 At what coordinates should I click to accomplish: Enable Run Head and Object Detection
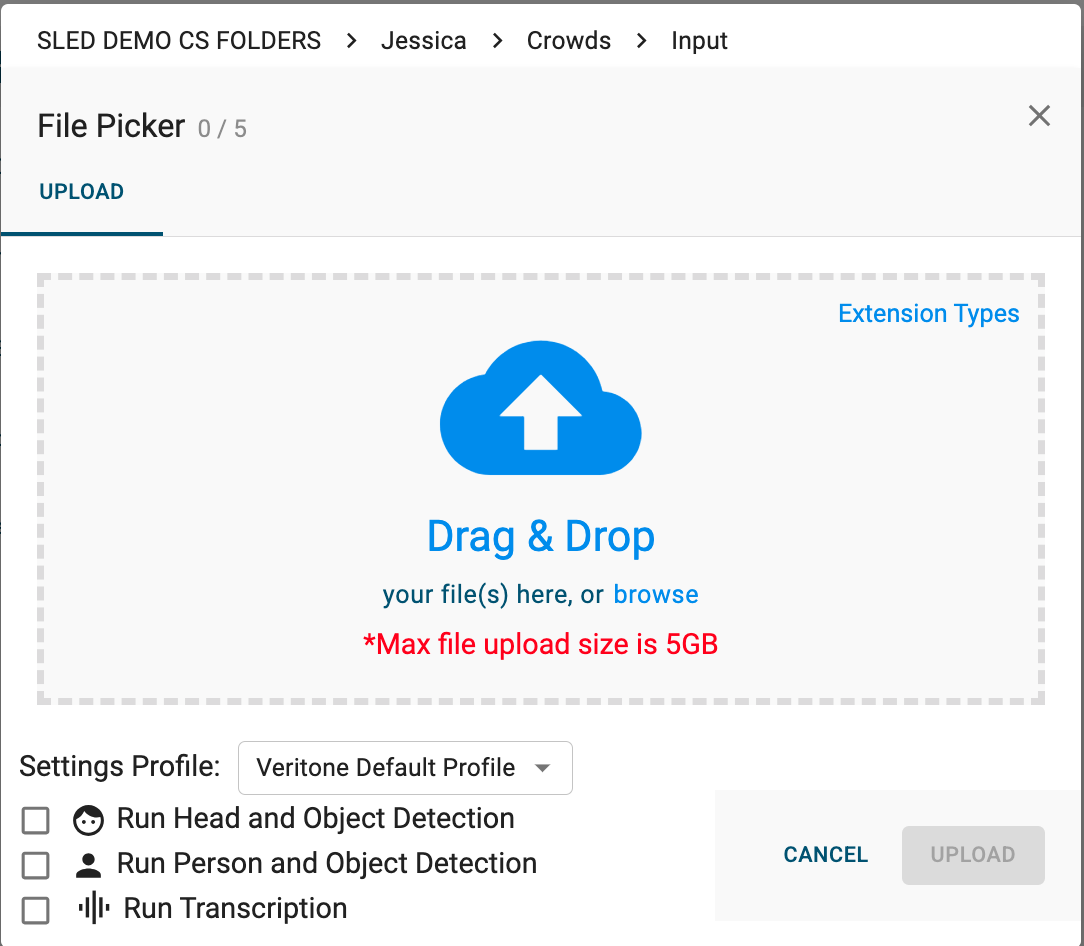35,819
